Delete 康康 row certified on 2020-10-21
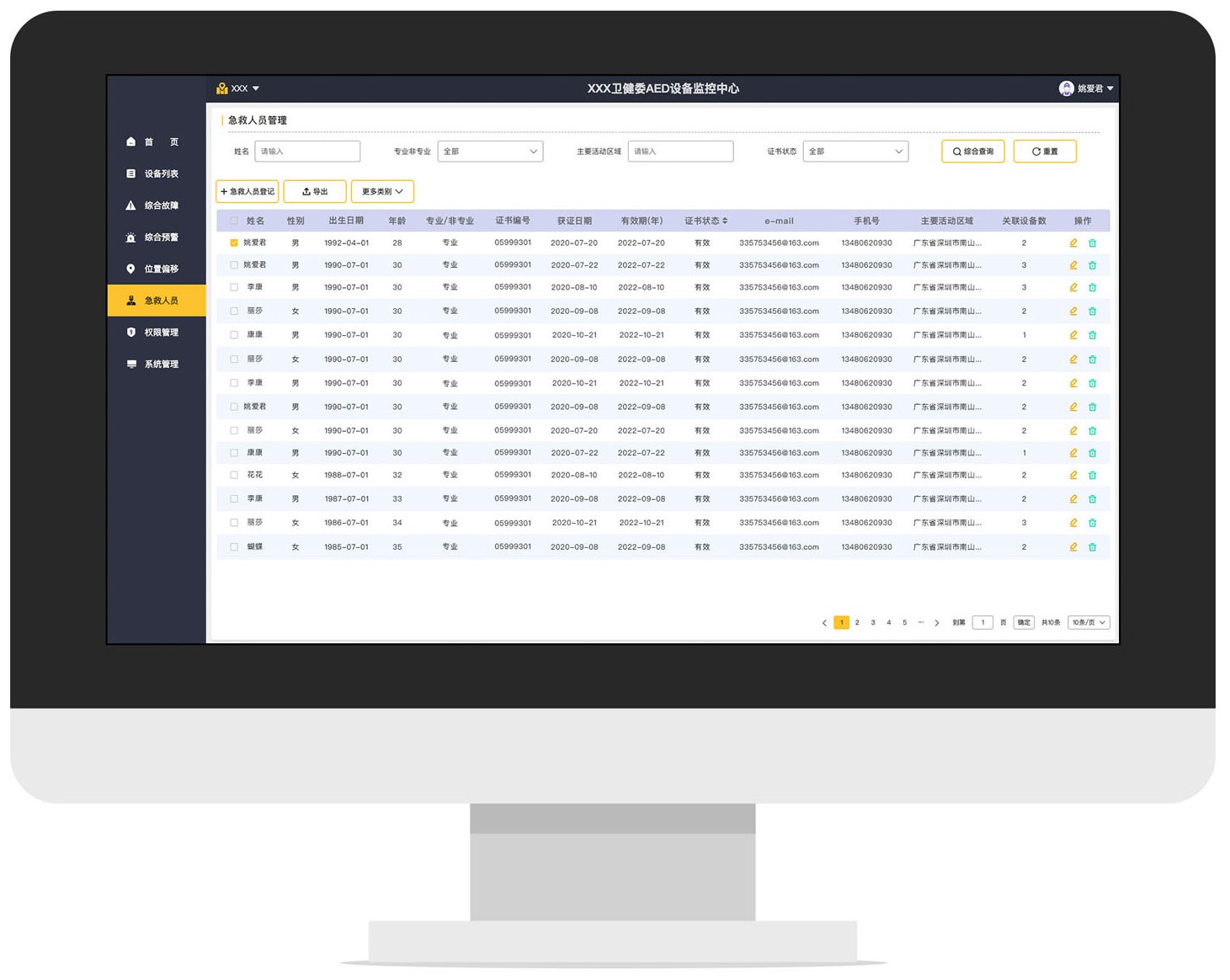 pyautogui.click(x=1093, y=335)
